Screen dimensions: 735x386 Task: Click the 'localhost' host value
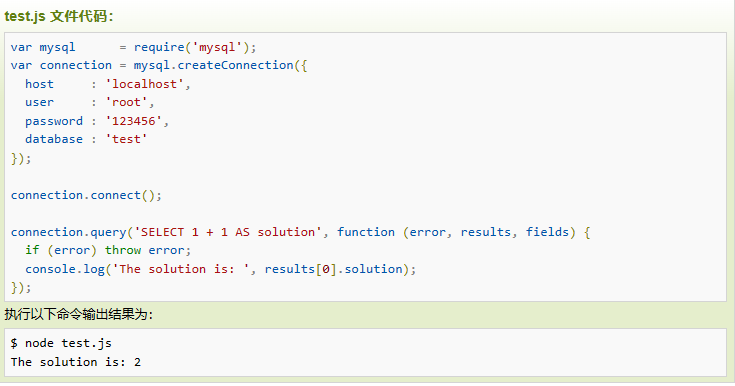(x=144, y=84)
